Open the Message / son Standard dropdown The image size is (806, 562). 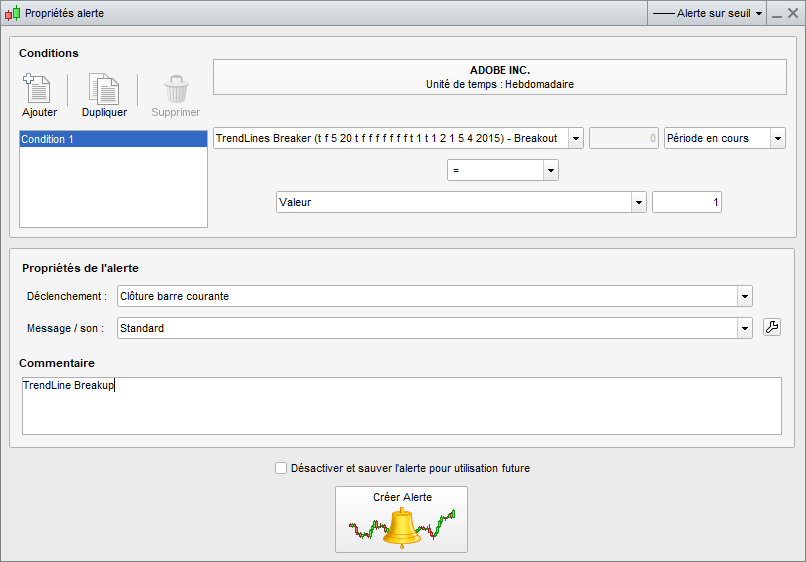(x=745, y=328)
